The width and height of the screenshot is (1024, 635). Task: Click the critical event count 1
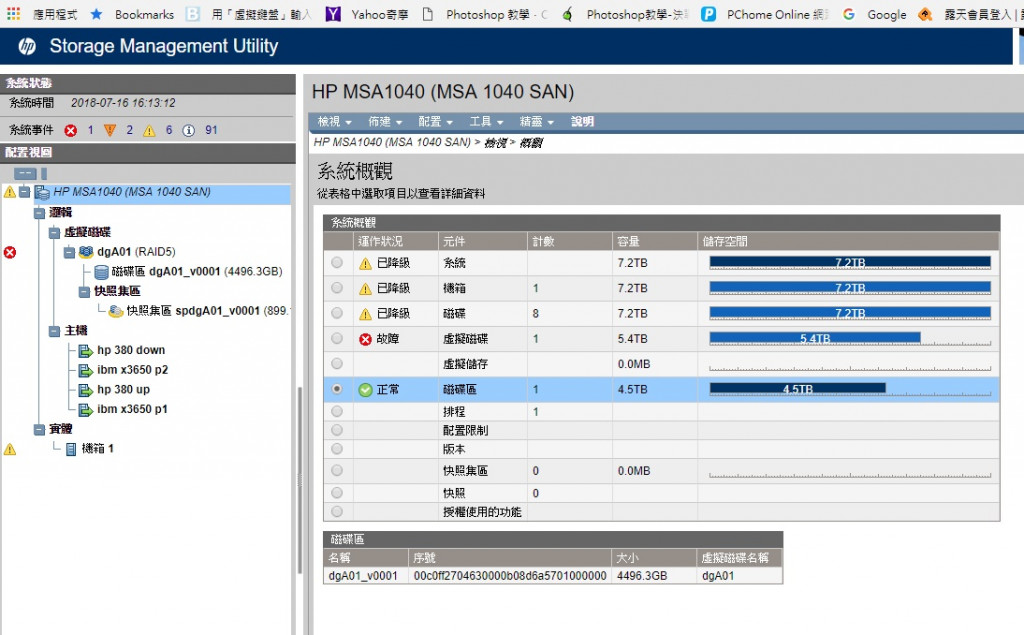[x=90, y=130]
